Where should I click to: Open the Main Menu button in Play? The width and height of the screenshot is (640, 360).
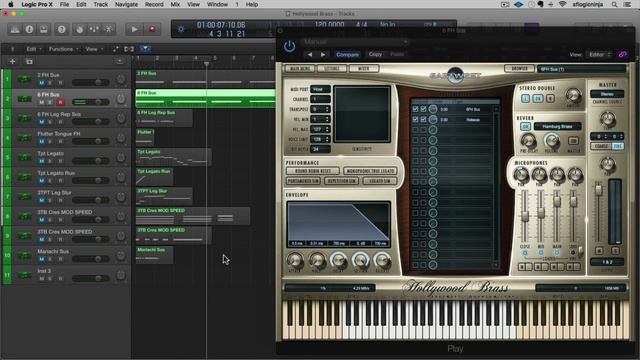pos(300,69)
